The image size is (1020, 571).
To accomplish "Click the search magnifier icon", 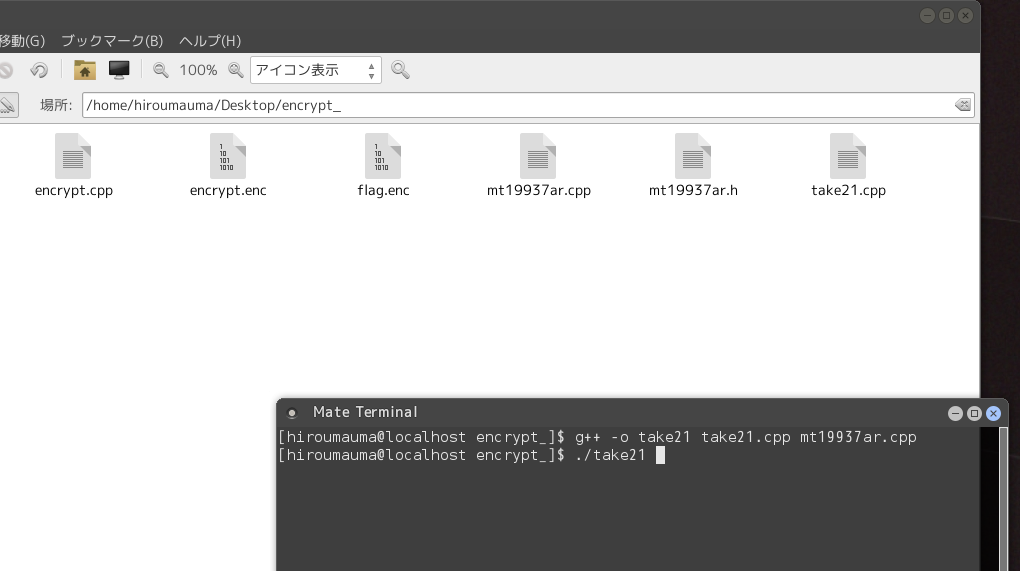I will click(400, 70).
